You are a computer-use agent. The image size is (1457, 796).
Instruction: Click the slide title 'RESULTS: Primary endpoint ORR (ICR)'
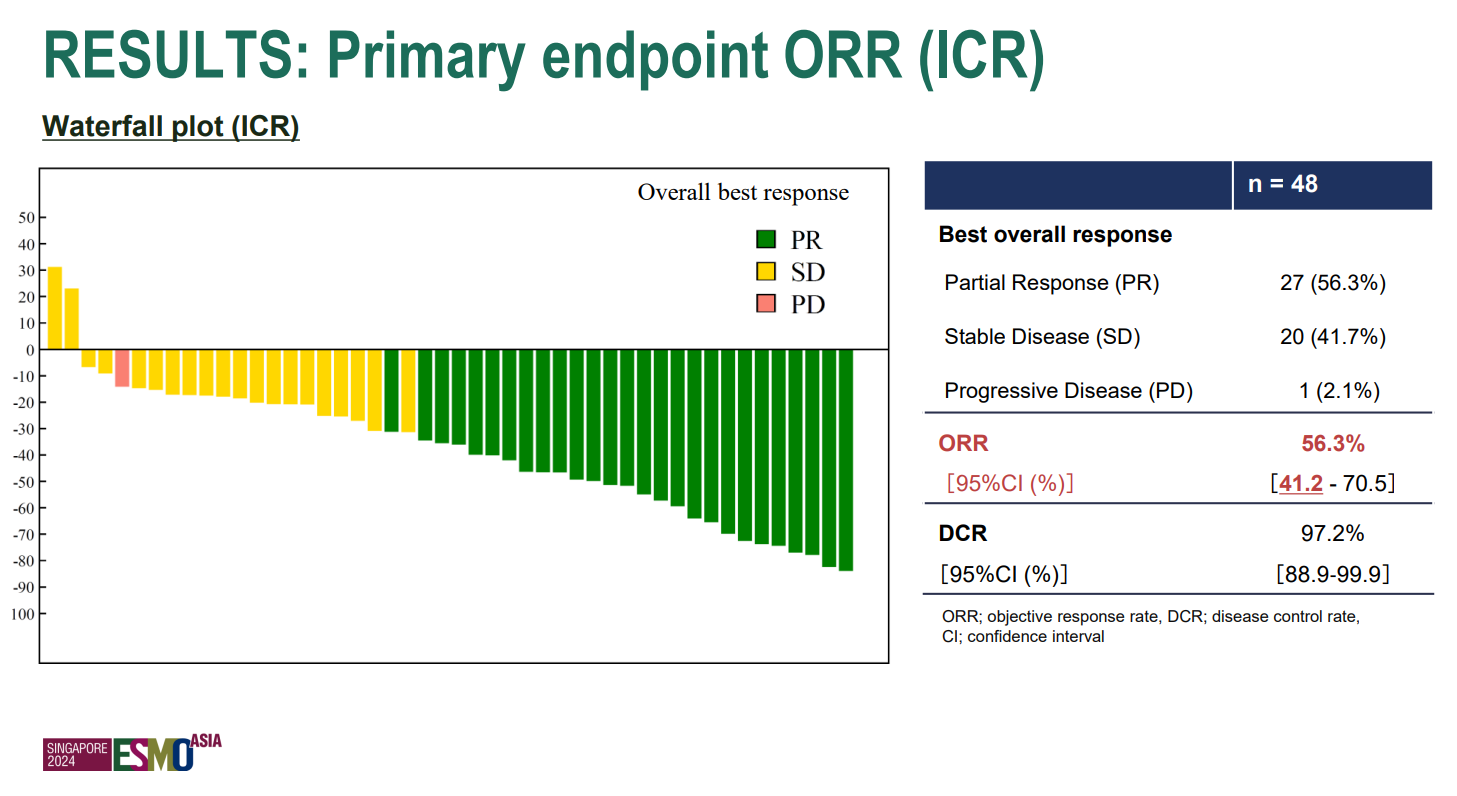pyautogui.click(x=543, y=54)
